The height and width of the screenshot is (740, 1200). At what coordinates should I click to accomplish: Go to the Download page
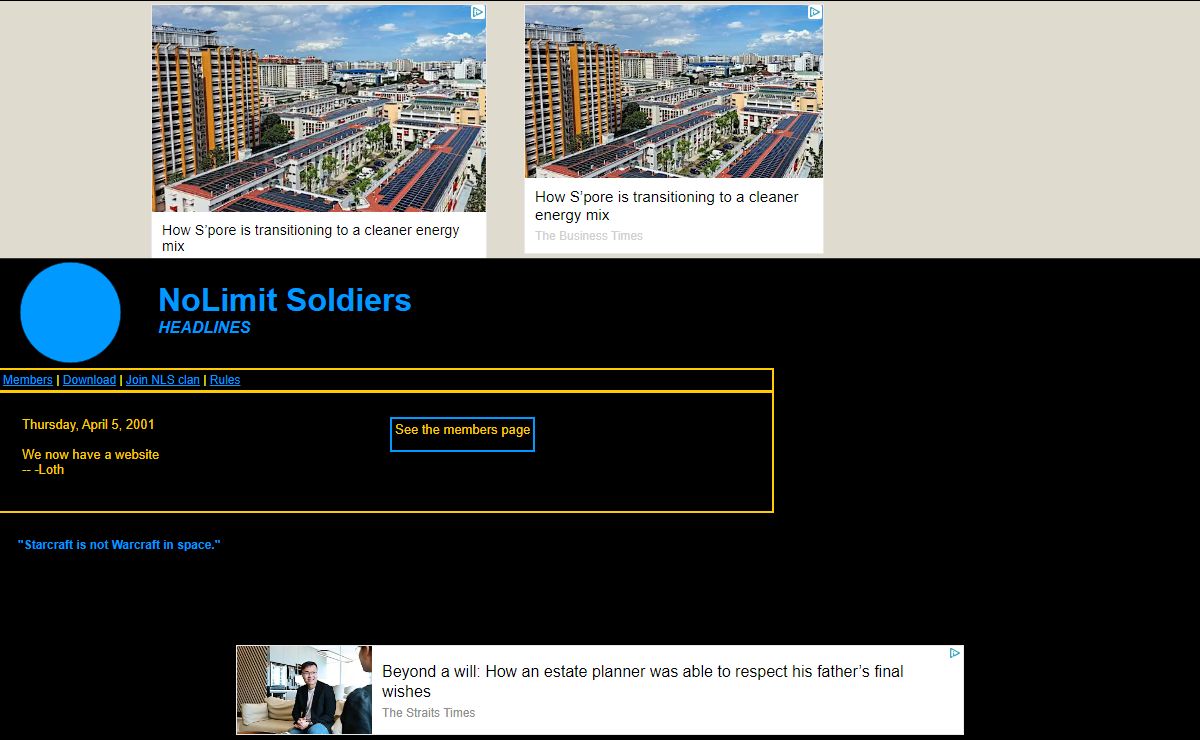click(89, 380)
